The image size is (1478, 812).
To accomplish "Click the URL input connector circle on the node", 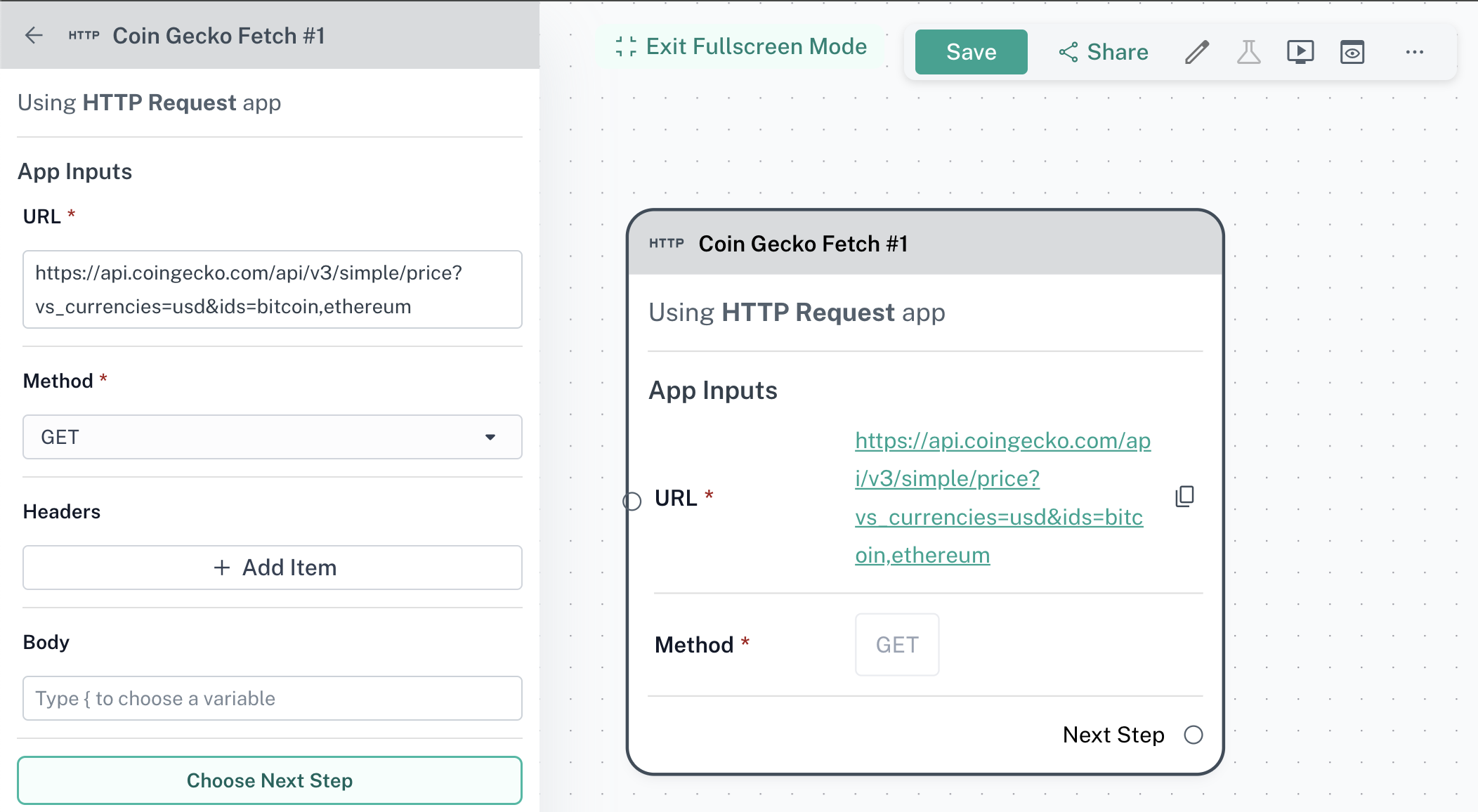I will pos(632,501).
